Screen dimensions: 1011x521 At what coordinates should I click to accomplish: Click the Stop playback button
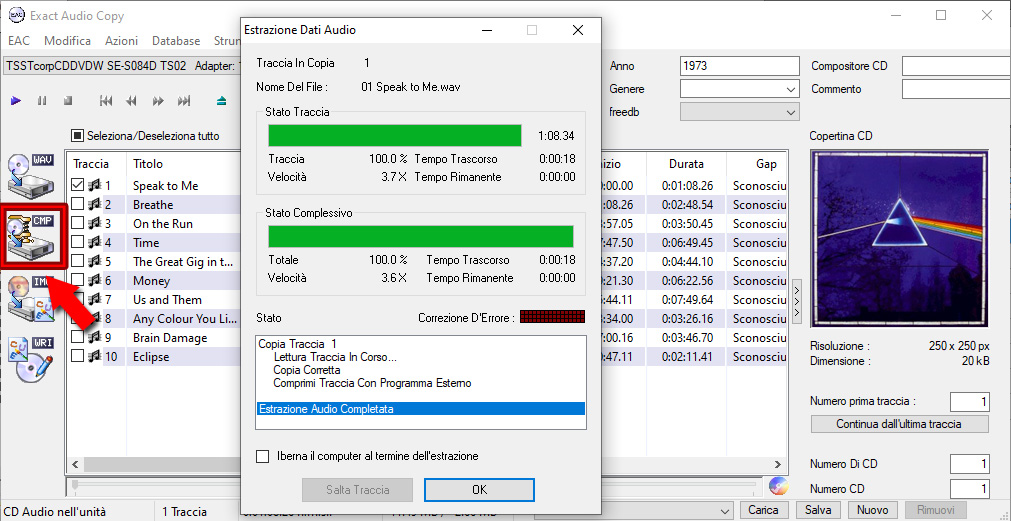(68, 101)
